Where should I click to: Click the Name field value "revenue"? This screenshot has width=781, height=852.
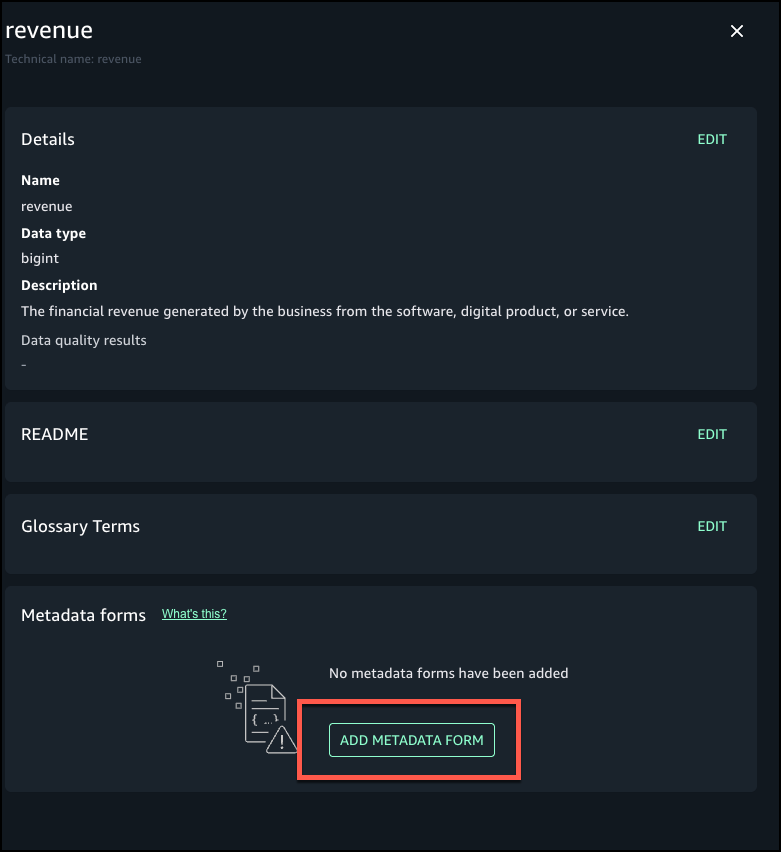click(x=47, y=206)
